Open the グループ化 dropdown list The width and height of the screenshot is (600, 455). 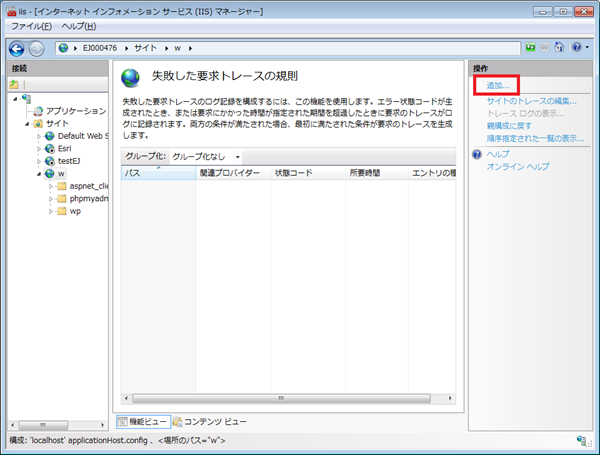[206, 157]
